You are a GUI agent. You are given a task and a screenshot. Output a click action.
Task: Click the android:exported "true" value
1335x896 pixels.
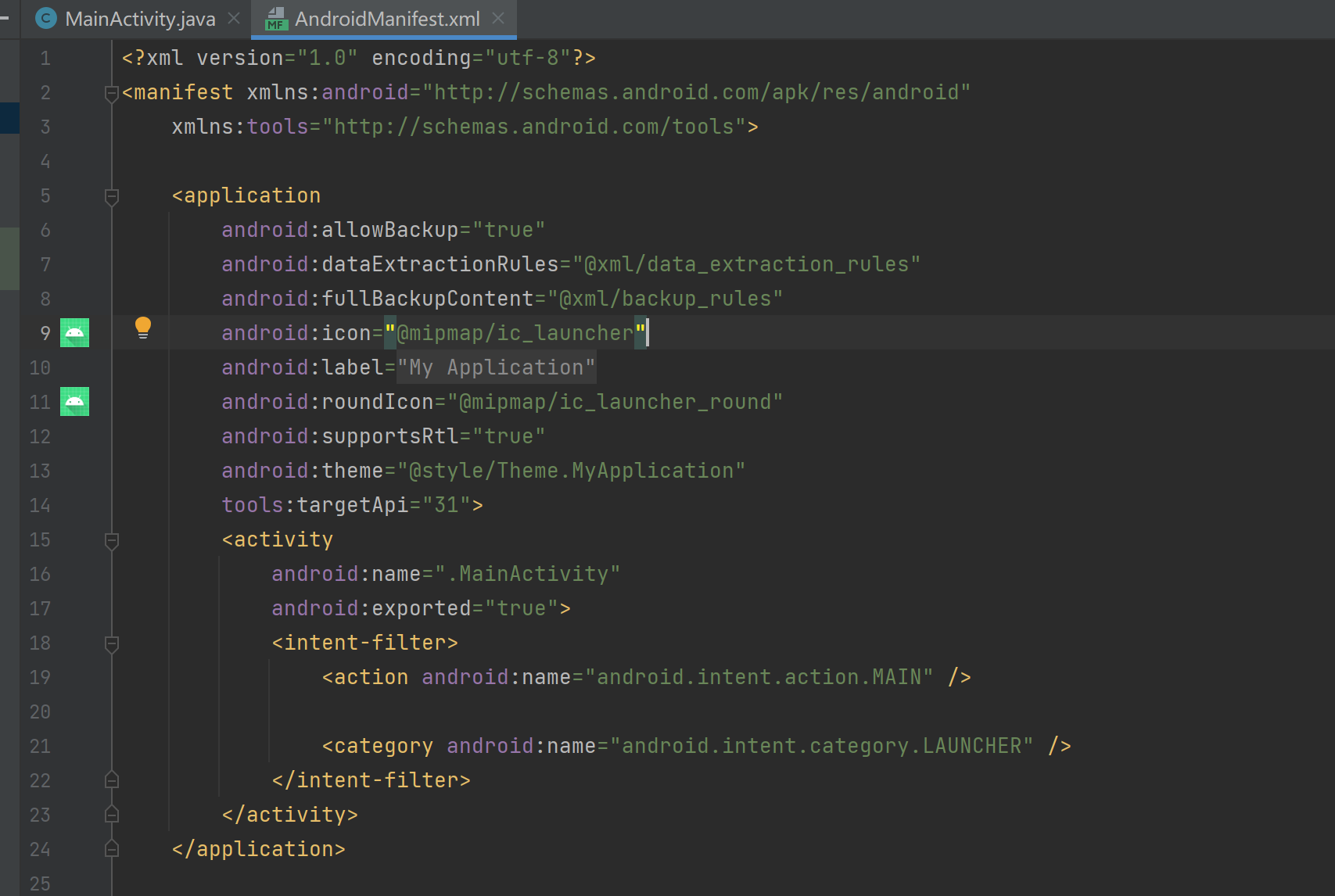[x=522, y=608]
